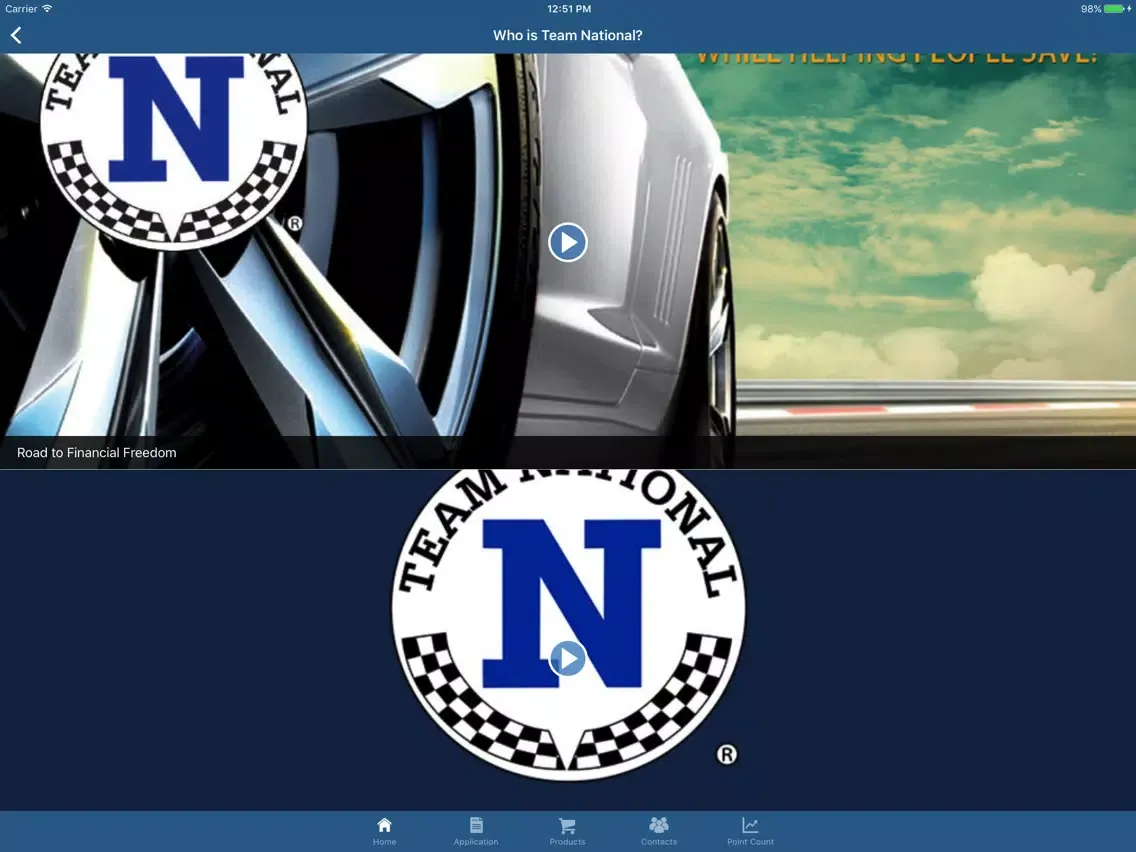Play the Team National logo video
The height and width of the screenshot is (852, 1136).
point(567,659)
